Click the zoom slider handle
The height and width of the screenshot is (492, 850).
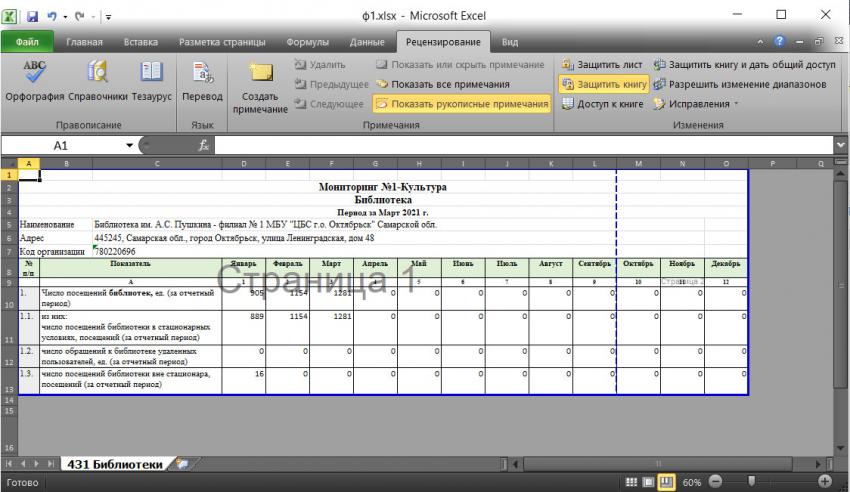click(751, 481)
